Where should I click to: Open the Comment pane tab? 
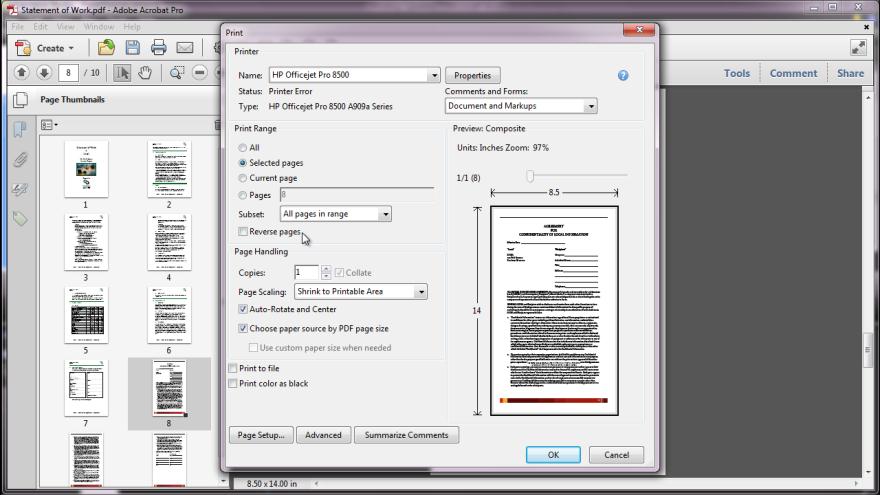(x=793, y=73)
